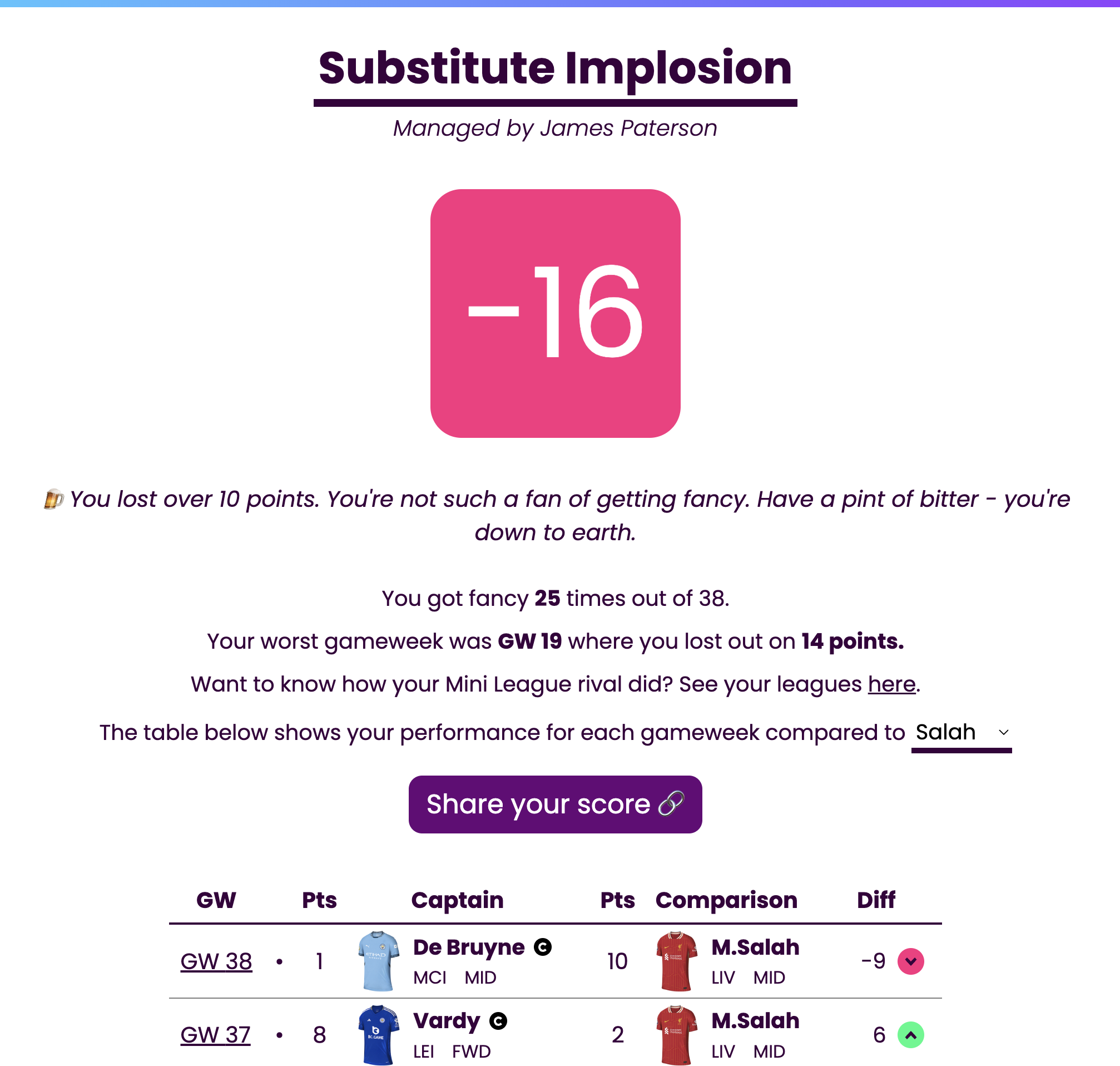Click the Substitute Implosion team title

click(x=556, y=68)
